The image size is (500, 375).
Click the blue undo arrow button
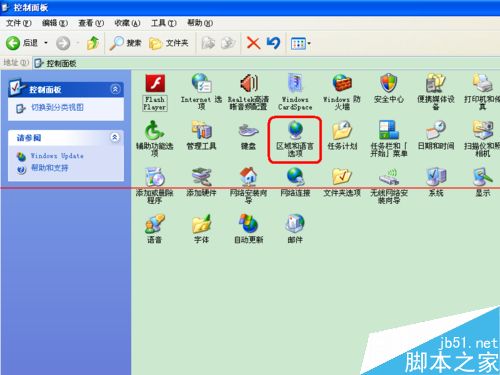point(273,43)
